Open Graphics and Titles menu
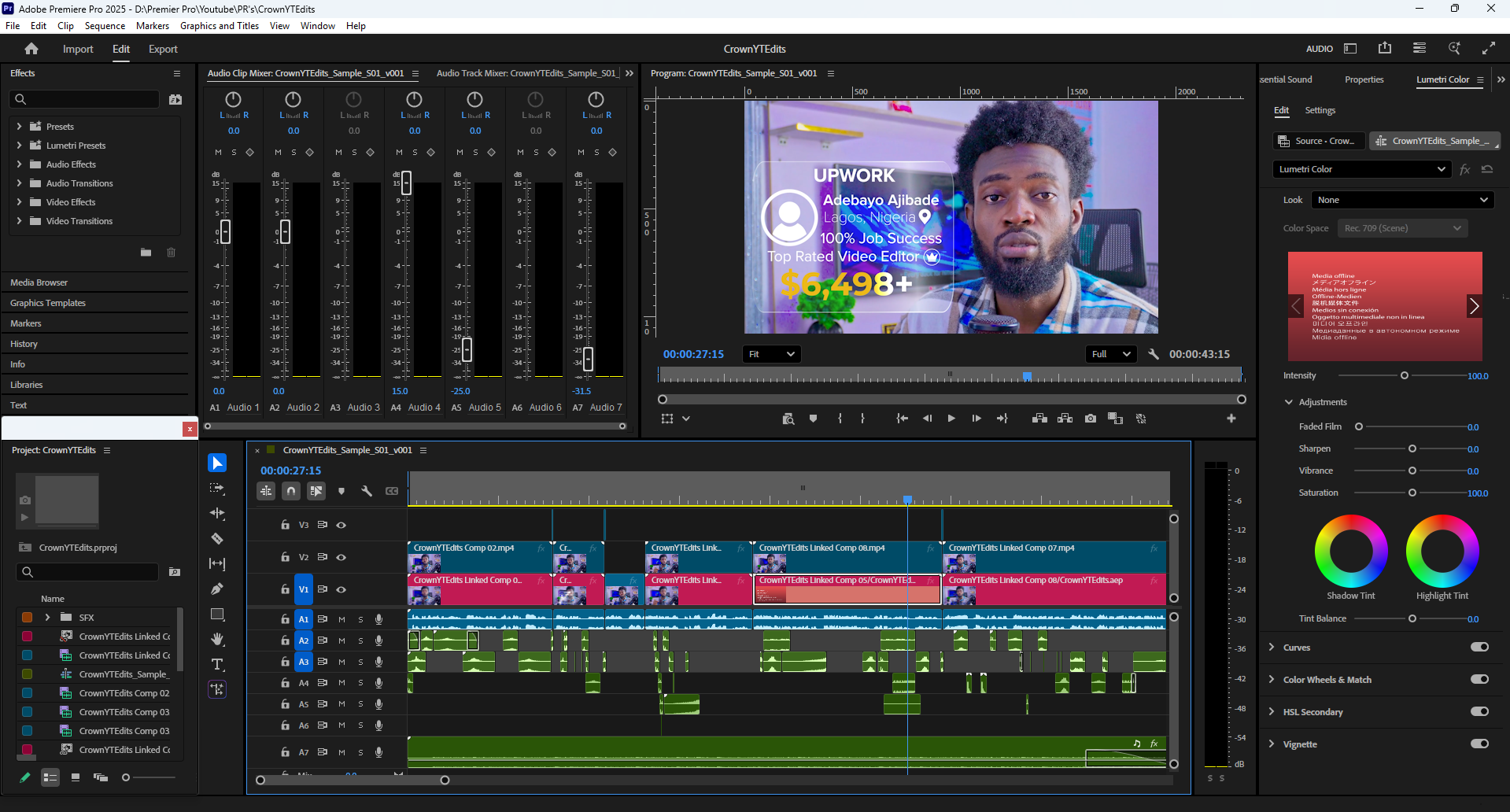The width and height of the screenshot is (1510, 812). tap(220, 26)
